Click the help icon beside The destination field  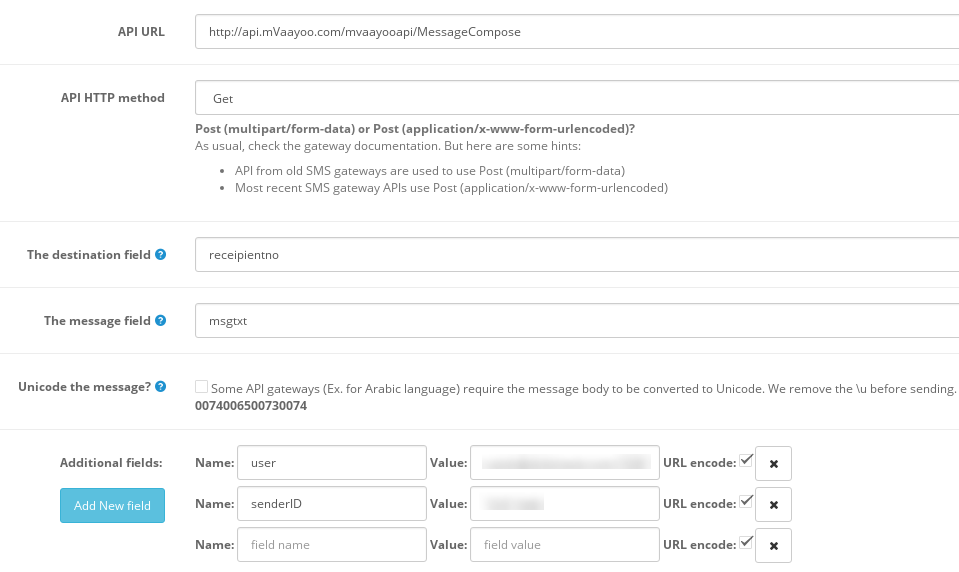coord(161,255)
